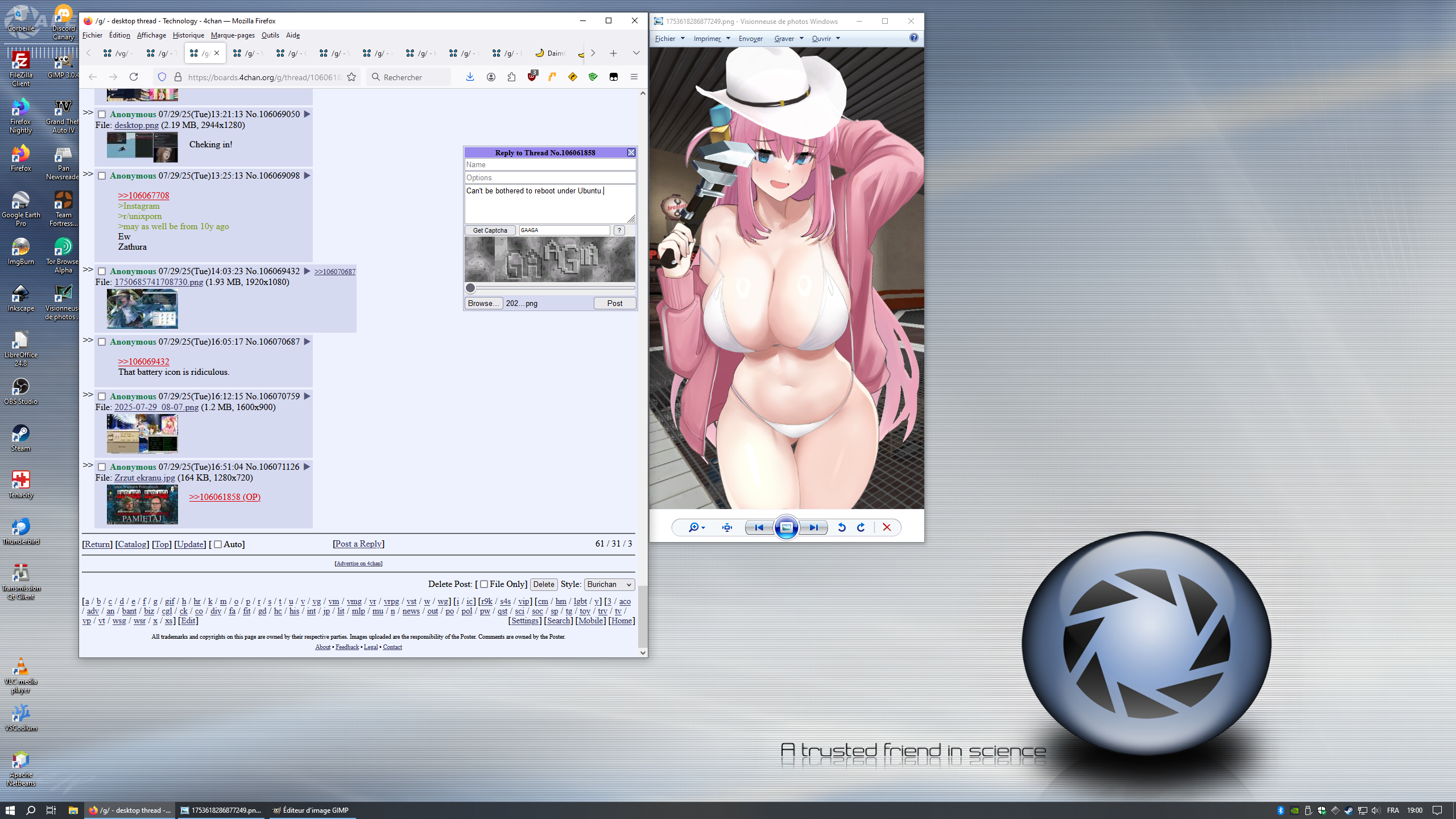Open Photo Viewer help icon
Image resolution: width=1456 pixels, height=819 pixels.
coord(913,38)
